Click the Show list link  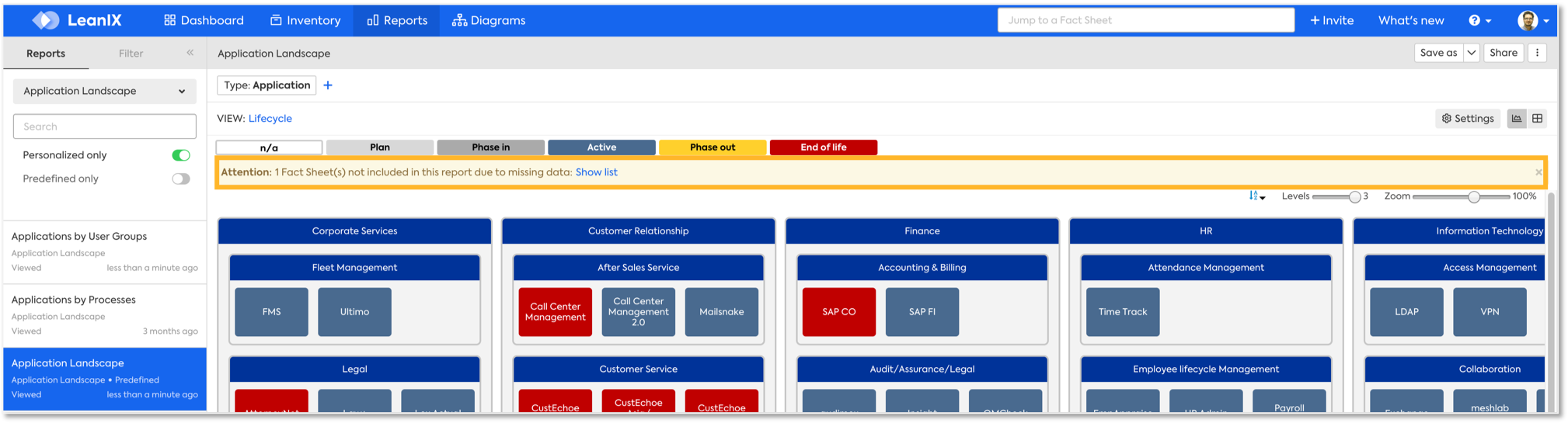[596, 172]
